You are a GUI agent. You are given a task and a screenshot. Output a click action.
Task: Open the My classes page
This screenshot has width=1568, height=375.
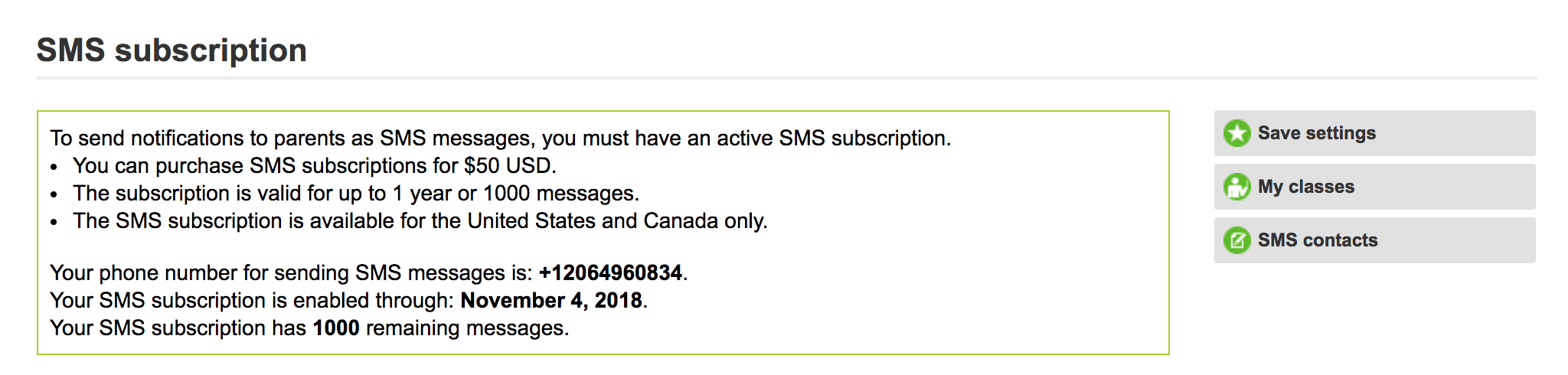[1374, 187]
